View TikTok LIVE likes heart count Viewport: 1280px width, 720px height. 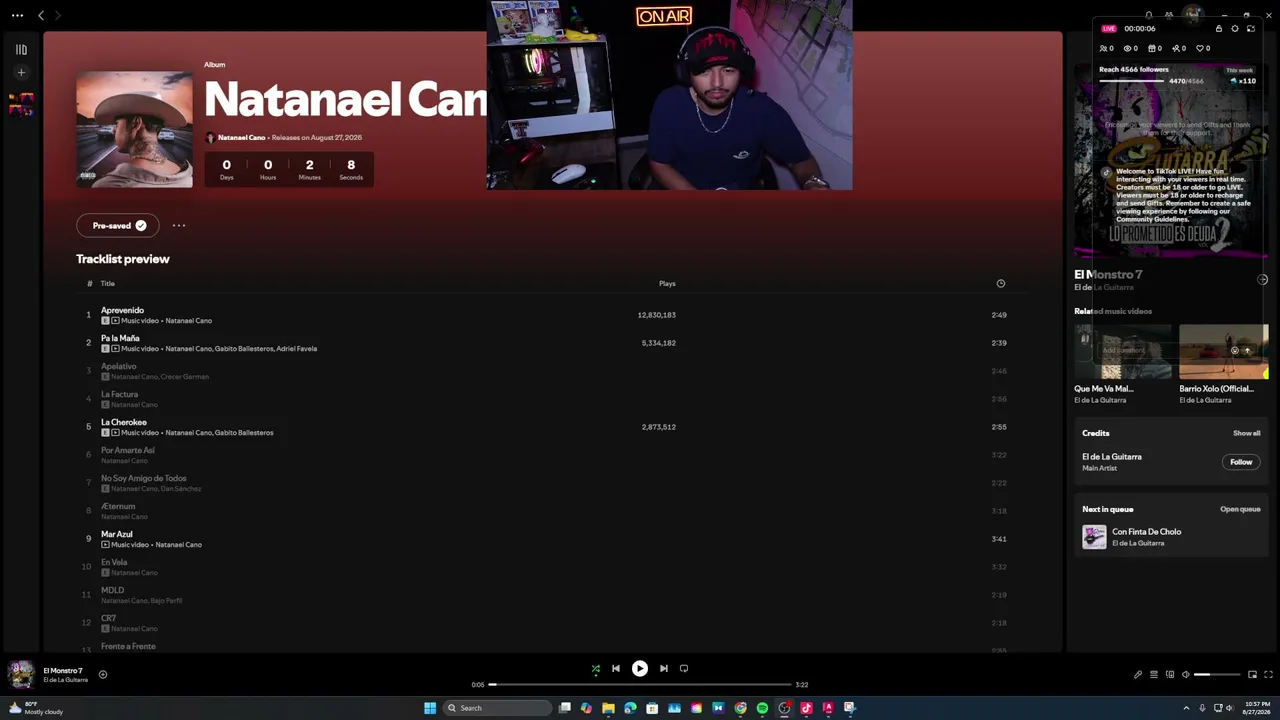coord(1204,48)
